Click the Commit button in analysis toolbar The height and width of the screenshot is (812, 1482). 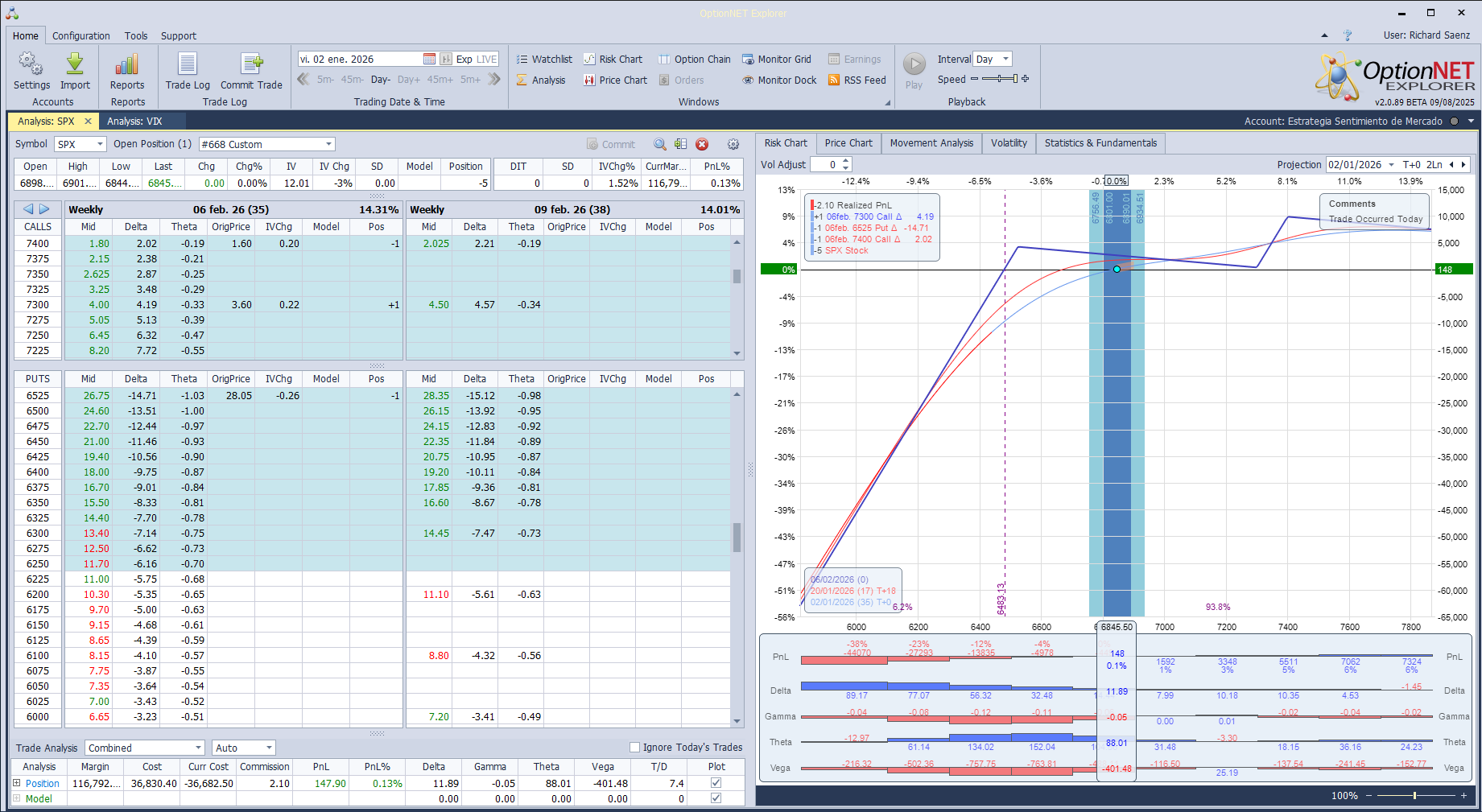611,144
